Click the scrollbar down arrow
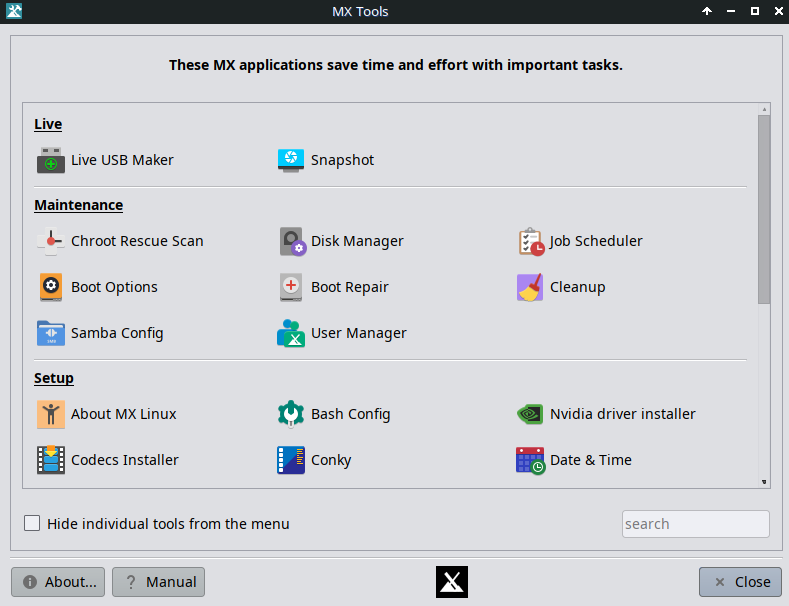Viewport: 789px width, 606px height. (764, 482)
